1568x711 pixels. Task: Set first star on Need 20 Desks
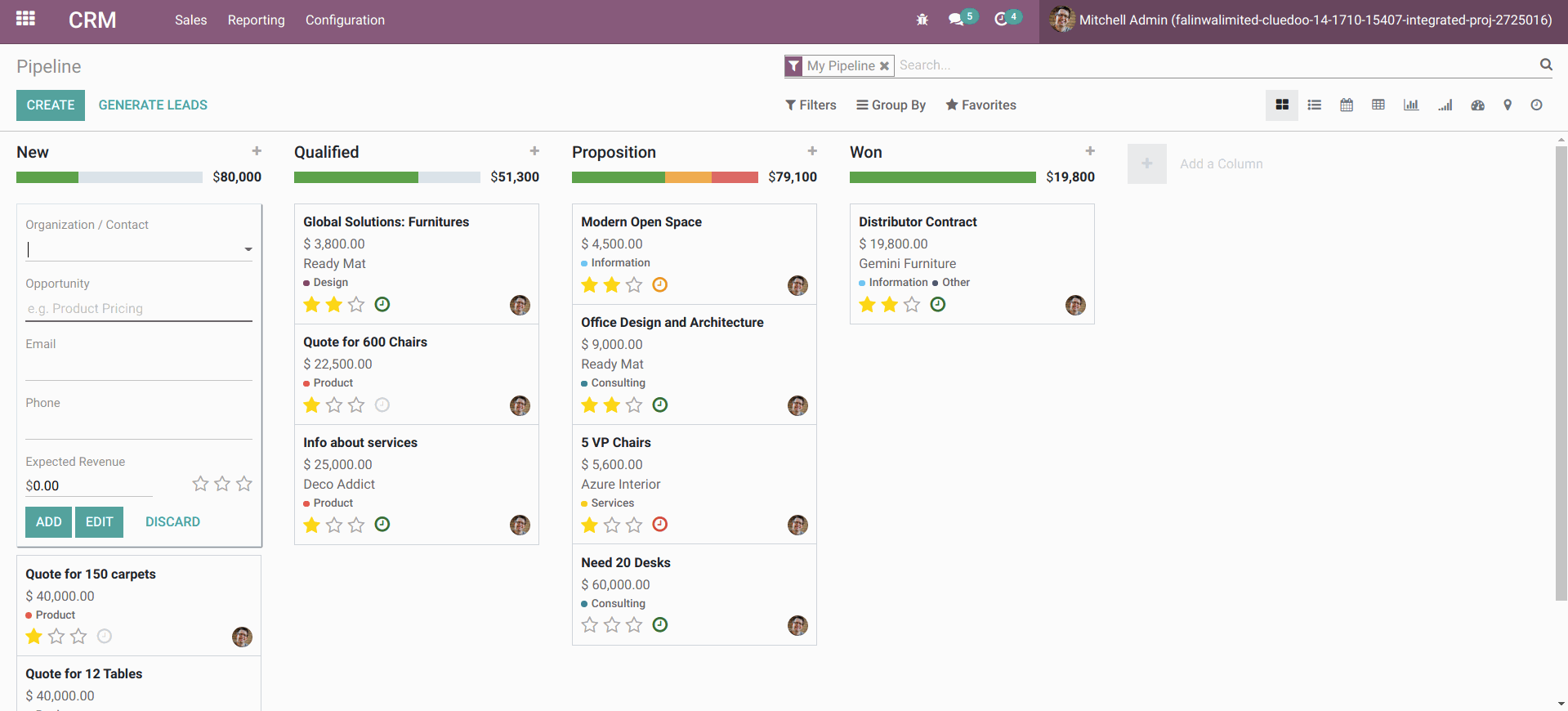pyautogui.click(x=590, y=624)
